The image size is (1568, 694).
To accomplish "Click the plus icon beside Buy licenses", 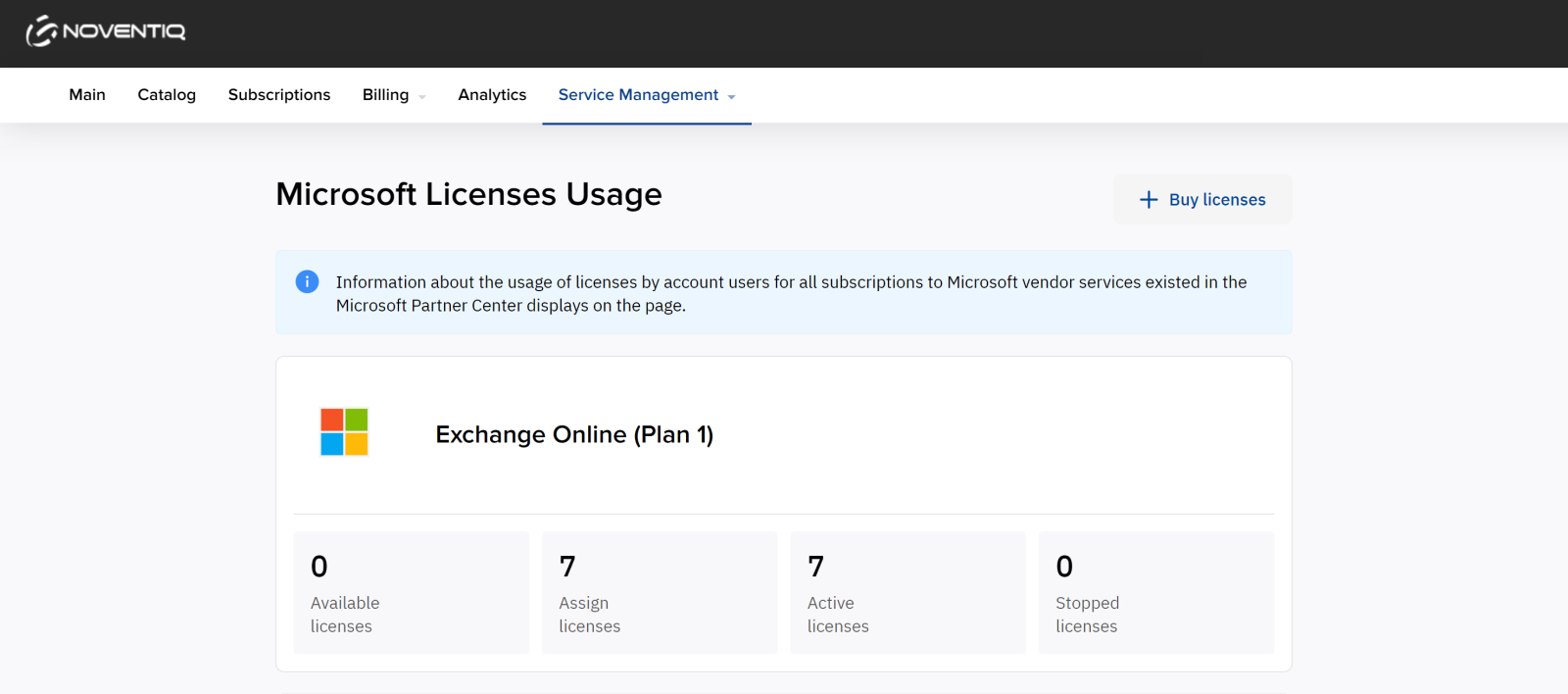I will tap(1149, 200).
